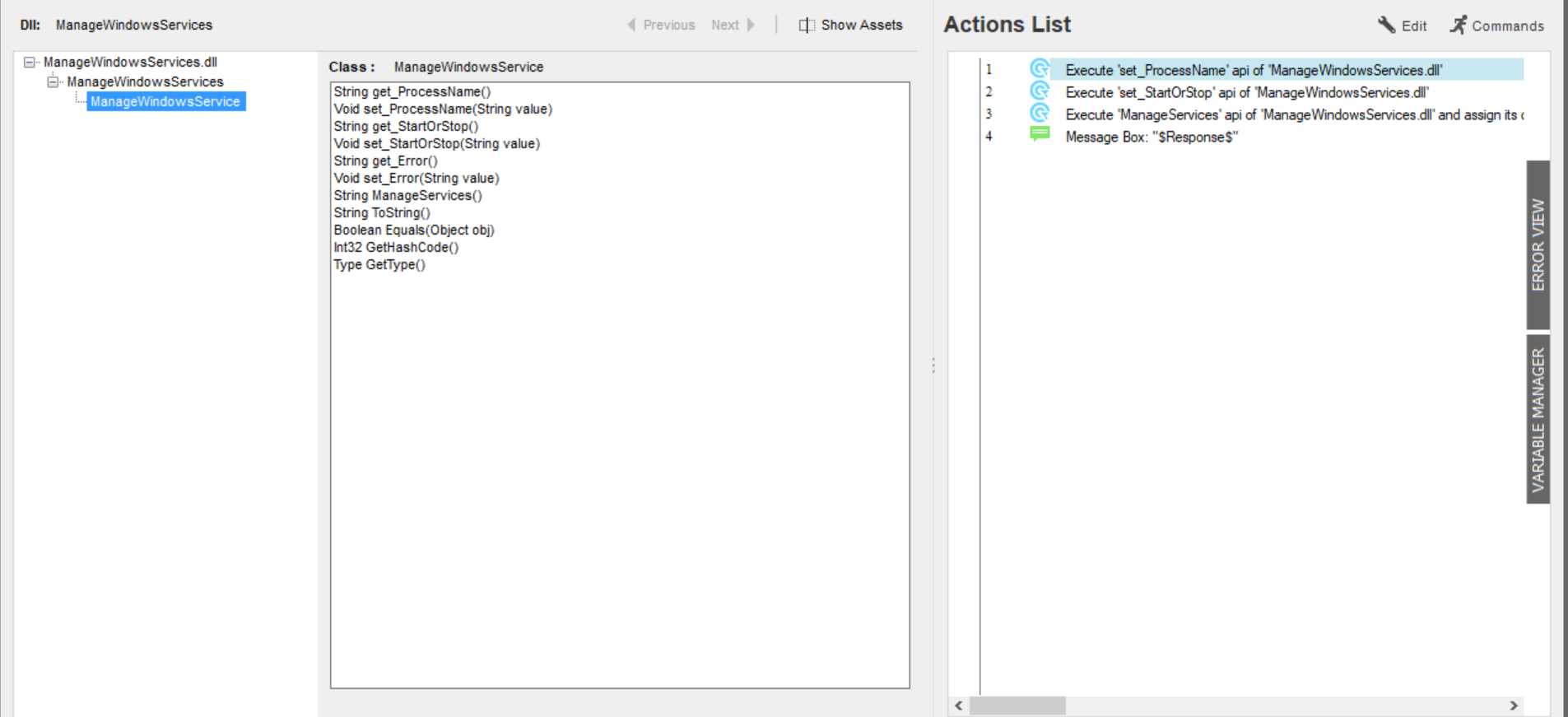Click the Show Assets button

click(850, 25)
